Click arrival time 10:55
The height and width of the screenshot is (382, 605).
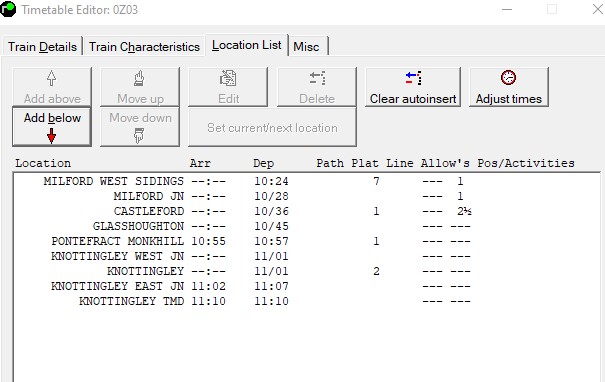208,241
